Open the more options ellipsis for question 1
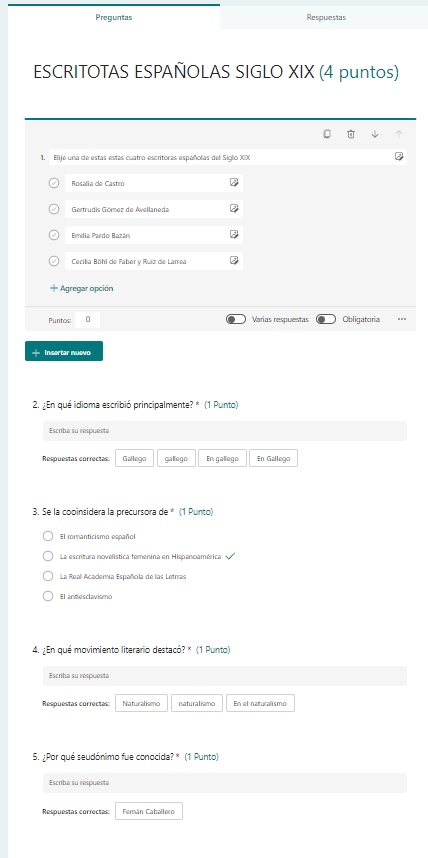Viewport: 428px width, 858px height. tap(402, 320)
